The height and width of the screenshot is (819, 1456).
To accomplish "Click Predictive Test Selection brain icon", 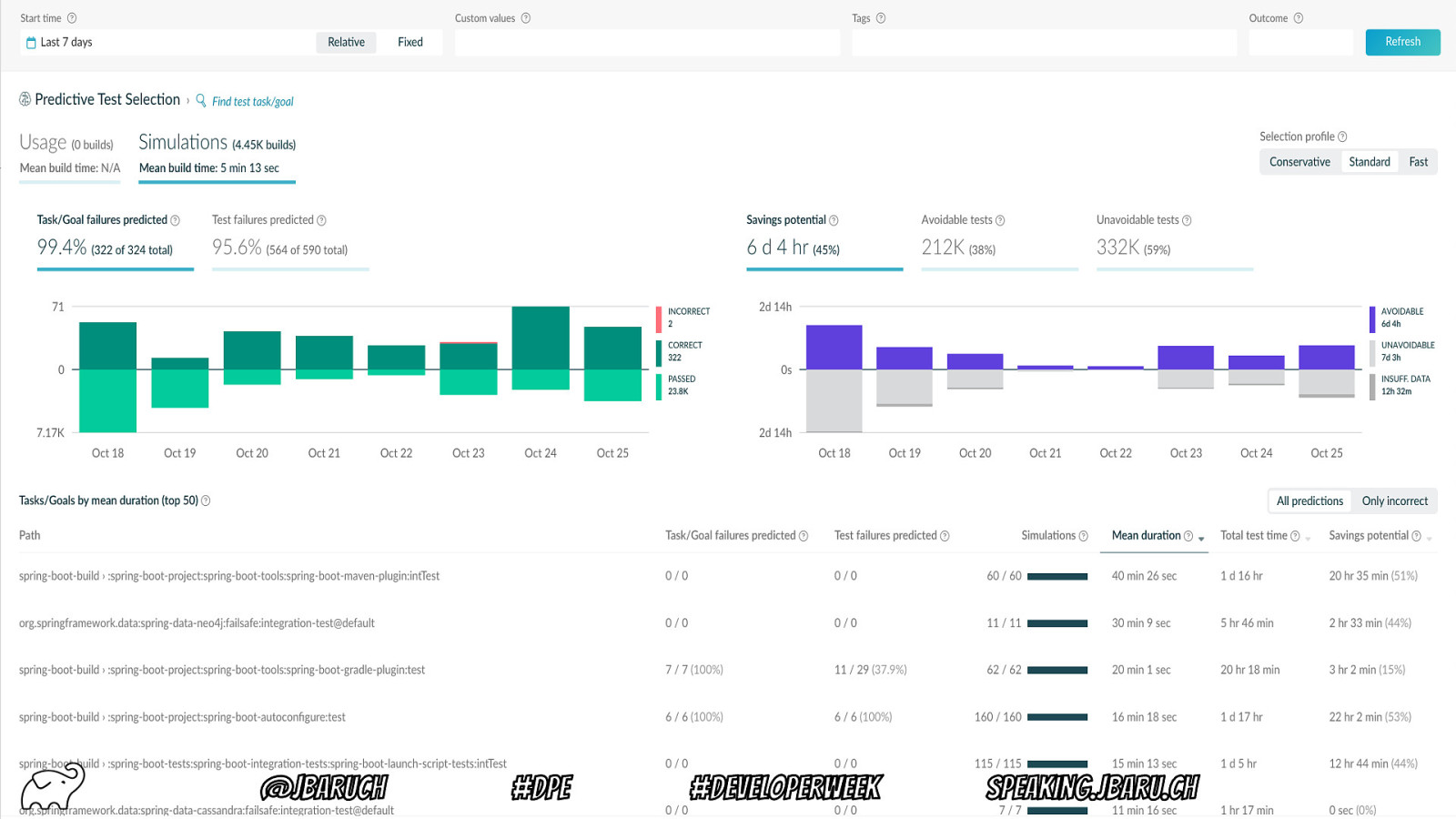I will point(25,99).
